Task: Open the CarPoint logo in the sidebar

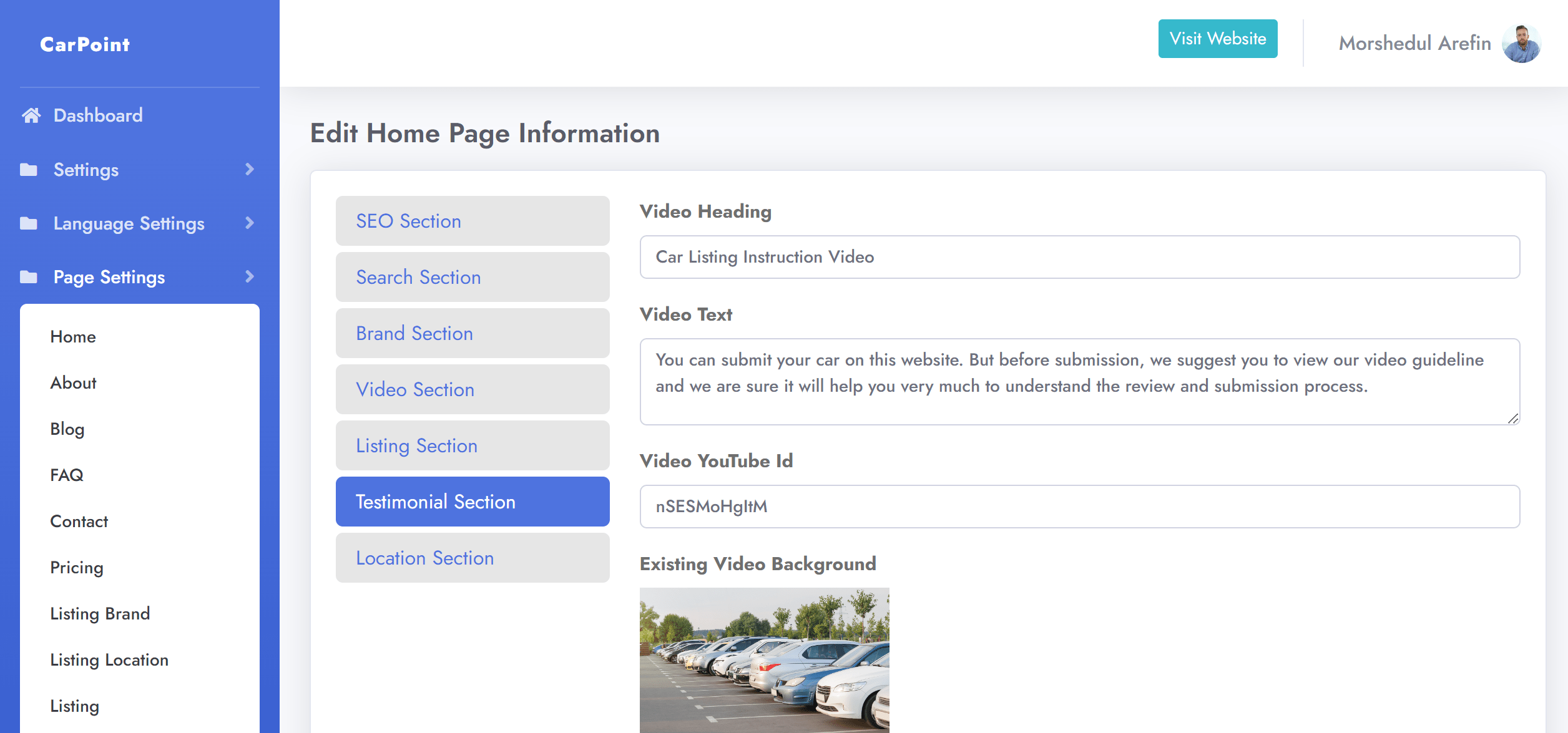Action: [85, 44]
